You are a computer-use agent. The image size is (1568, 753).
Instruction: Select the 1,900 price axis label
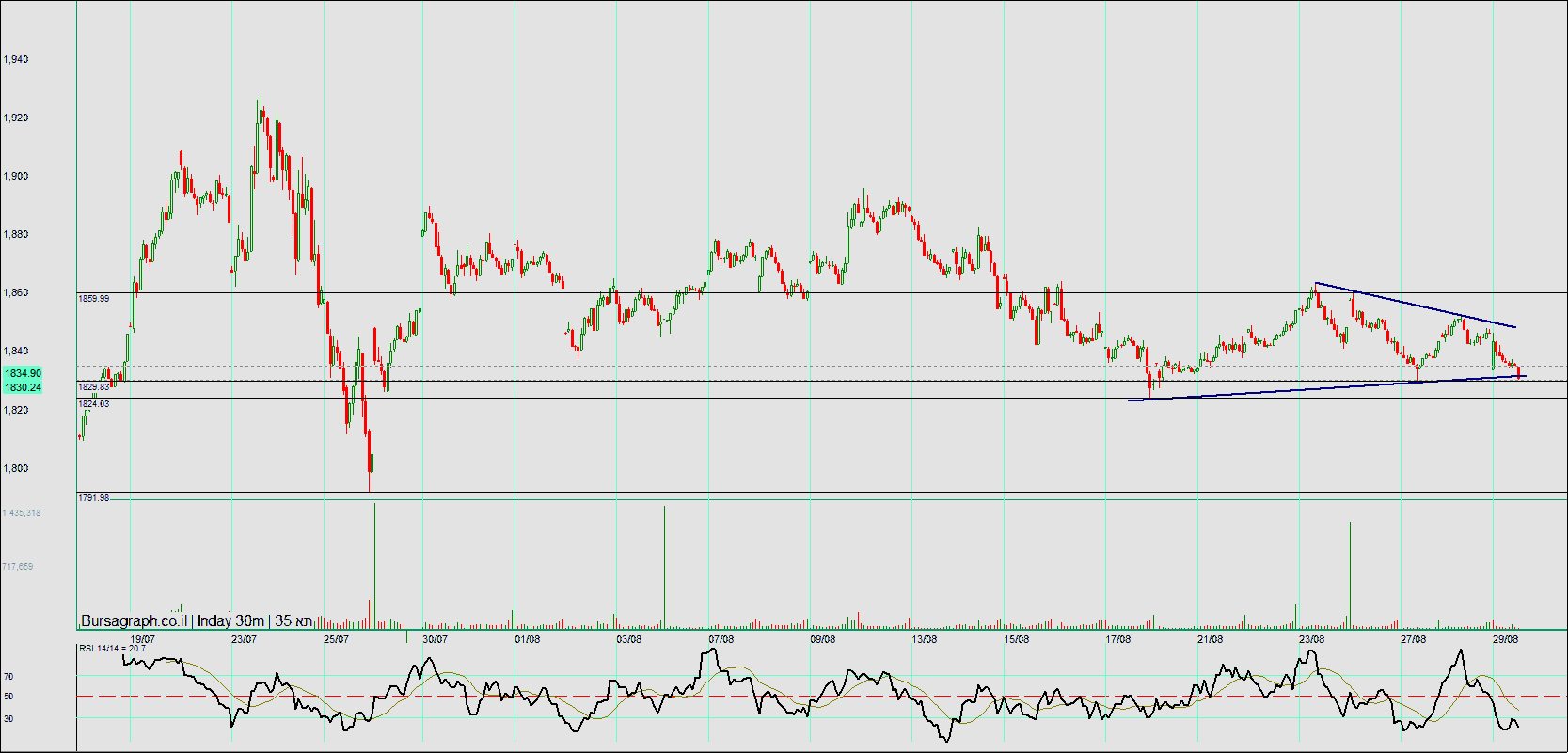point(16,176)
